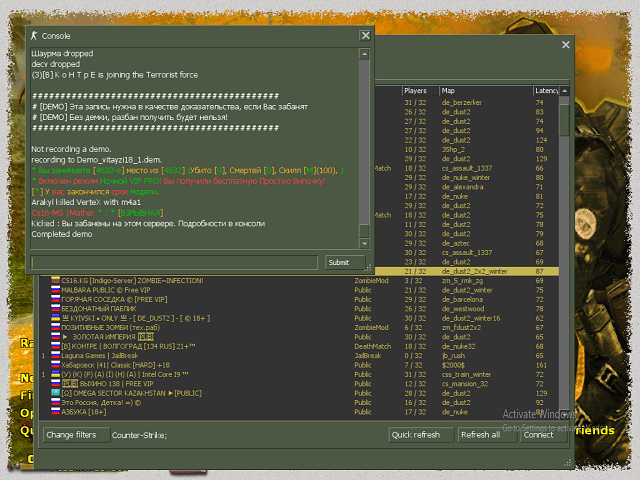Click the flag icon beside ЗОЛОТАЯ ИМПЕРИЯ
Image resolution: width=640 pixels, height=480 pixels.
tap(56, 337)
